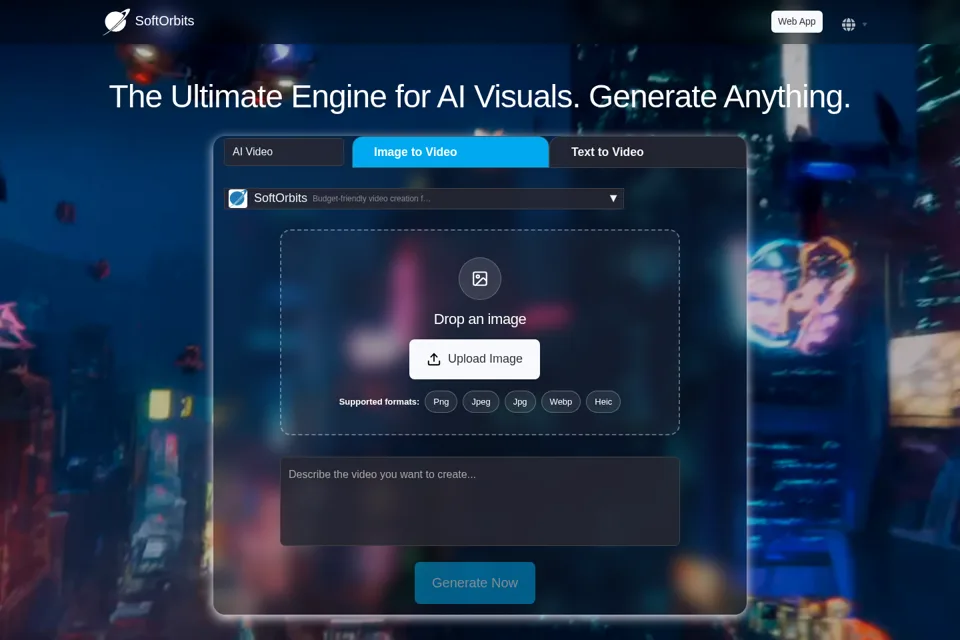This screenshot has height=640, width=960.
Task: Click the Jpg format chip
Action: [x=520, y=402]
